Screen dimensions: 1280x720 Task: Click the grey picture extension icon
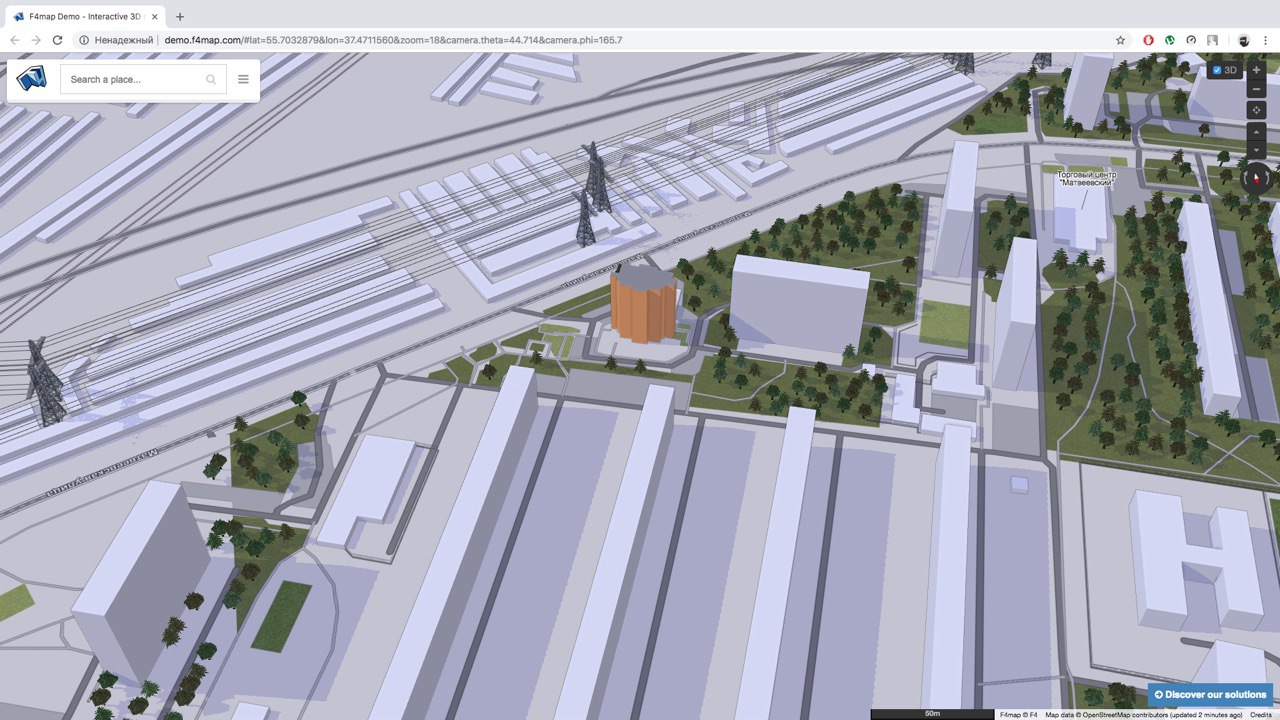tap(1212, 40)
